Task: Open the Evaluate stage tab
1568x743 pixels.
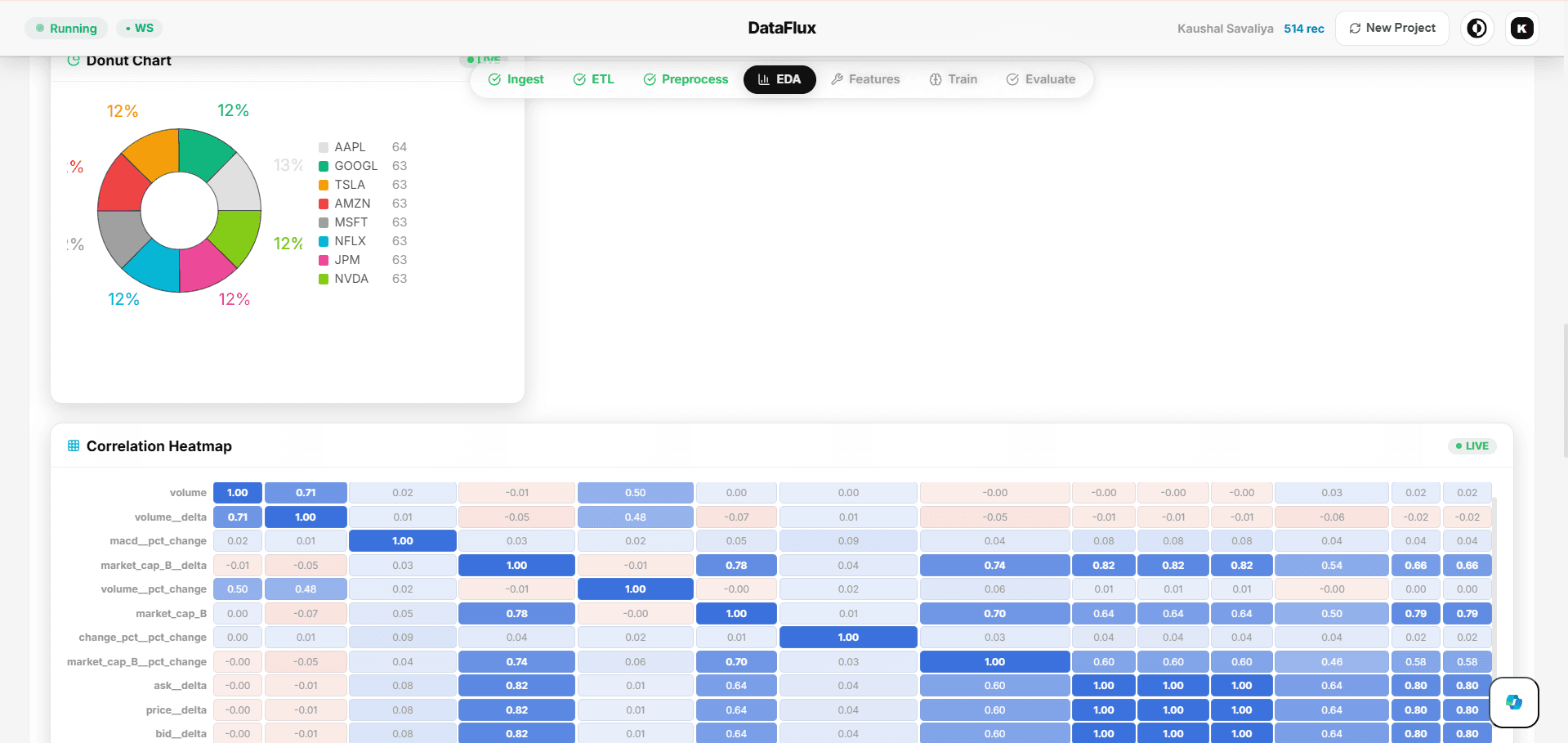Action: [1041, 79]
